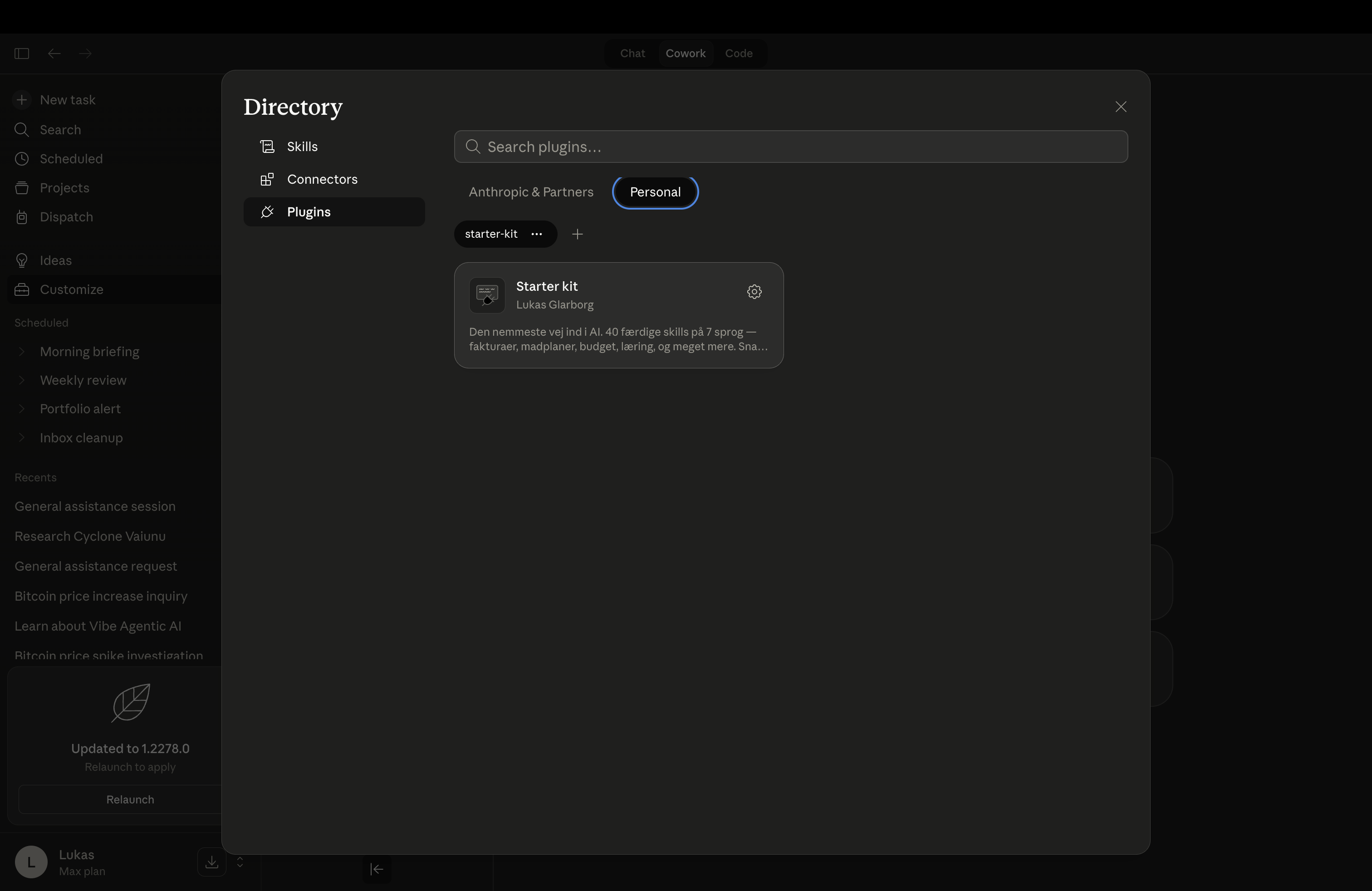Click the plus icon to add a marketplace
This screenshot has width=1372, height=891.
pos(577,234)
